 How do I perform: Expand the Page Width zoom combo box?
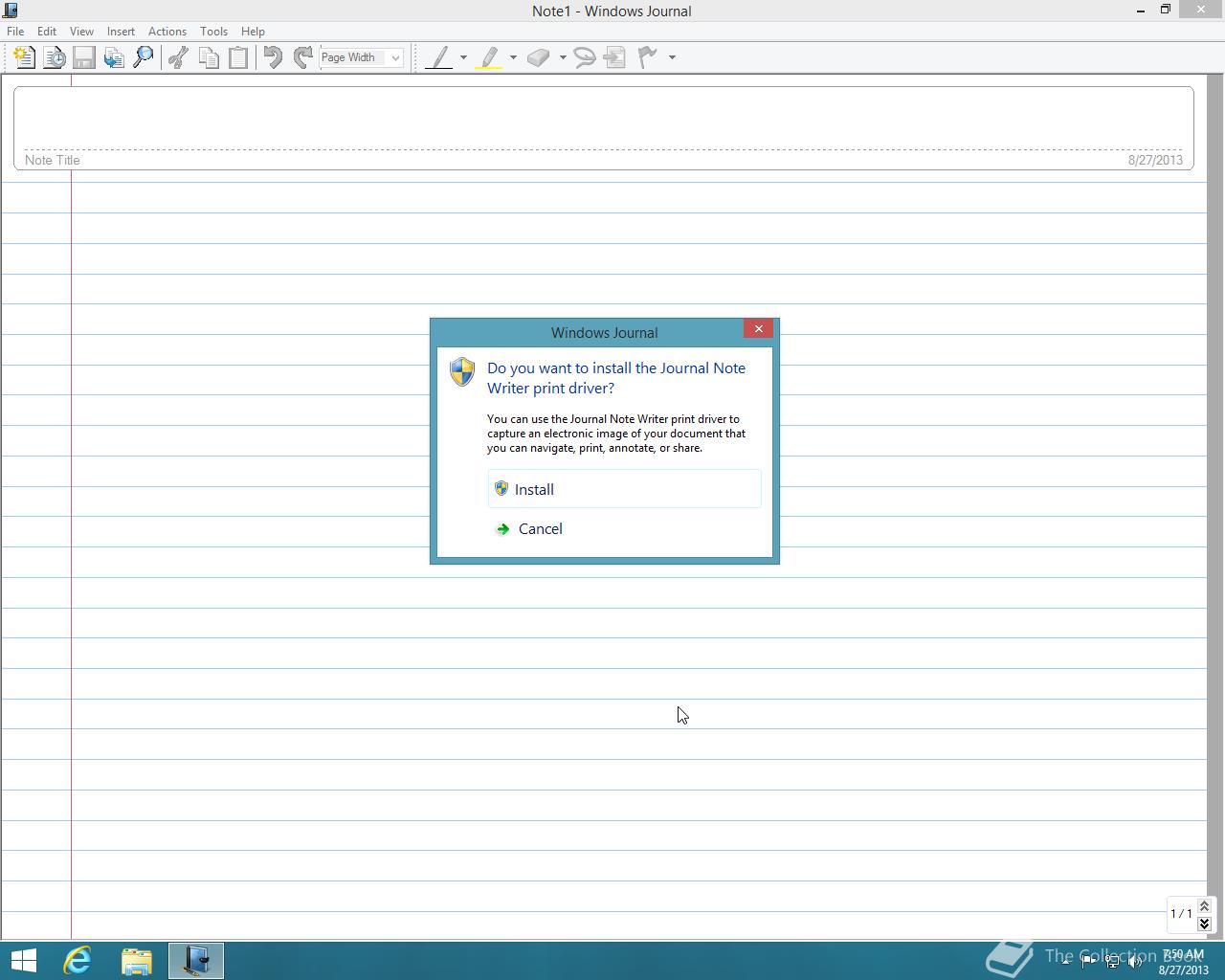(395, 57)
